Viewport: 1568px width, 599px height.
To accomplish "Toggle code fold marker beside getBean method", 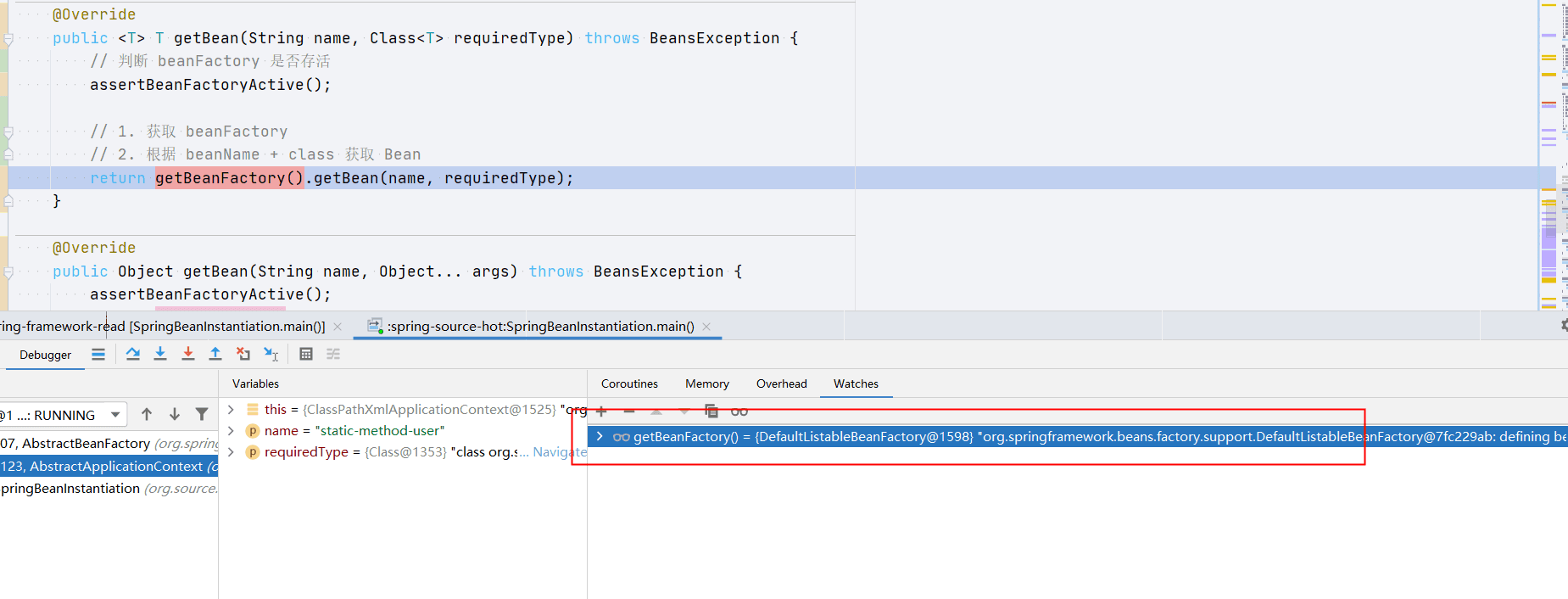I will (8, 38).
